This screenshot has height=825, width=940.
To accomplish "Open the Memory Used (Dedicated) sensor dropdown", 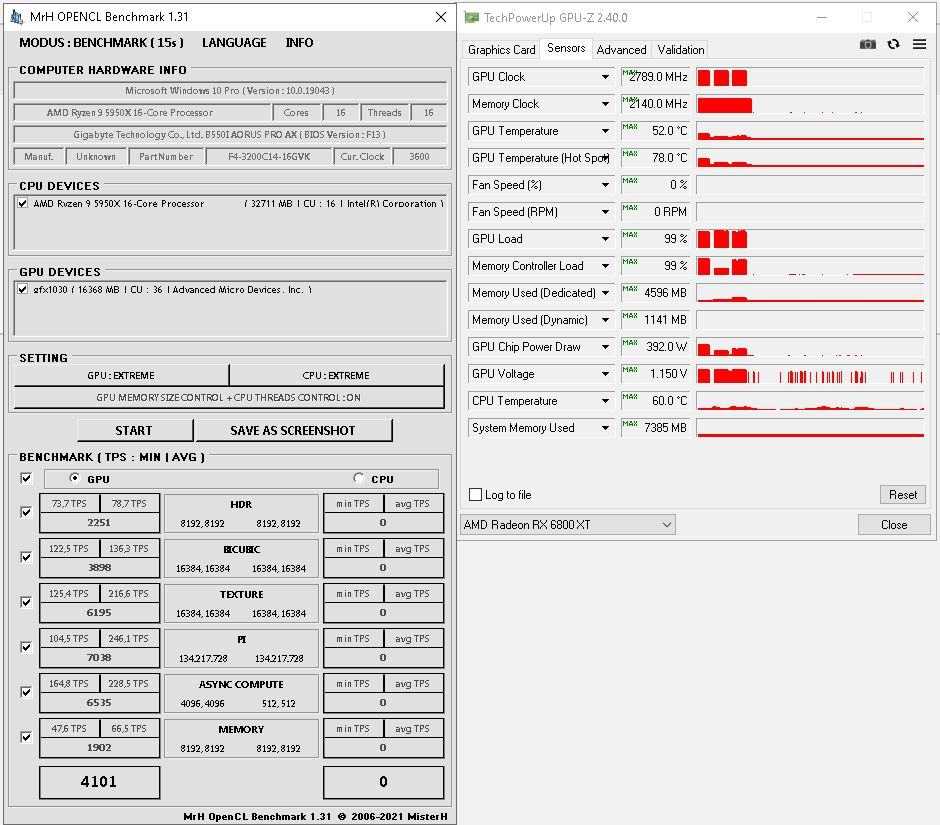I will tap(605, 293).
